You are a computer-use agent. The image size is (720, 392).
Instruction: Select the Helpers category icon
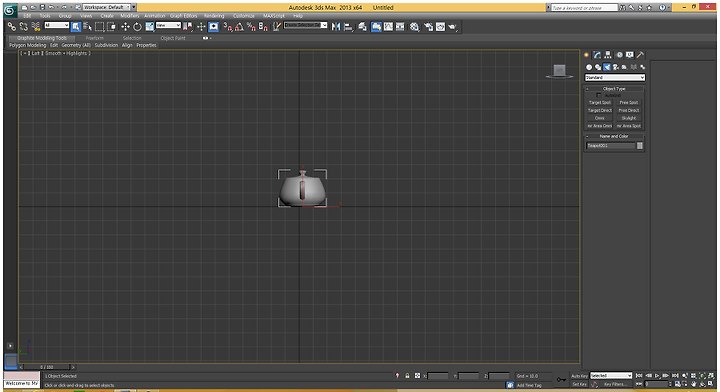coord(624,67)
